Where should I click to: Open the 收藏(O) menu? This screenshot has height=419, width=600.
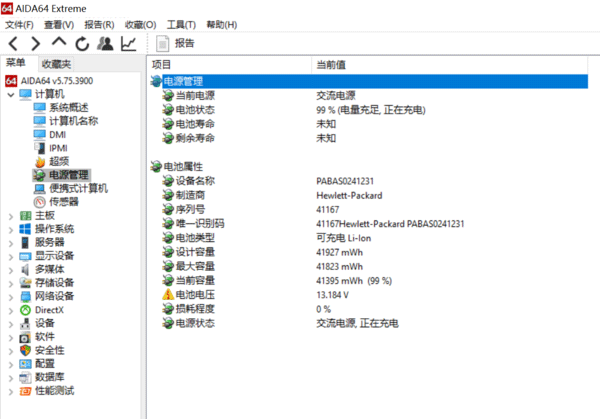[140, 25]
